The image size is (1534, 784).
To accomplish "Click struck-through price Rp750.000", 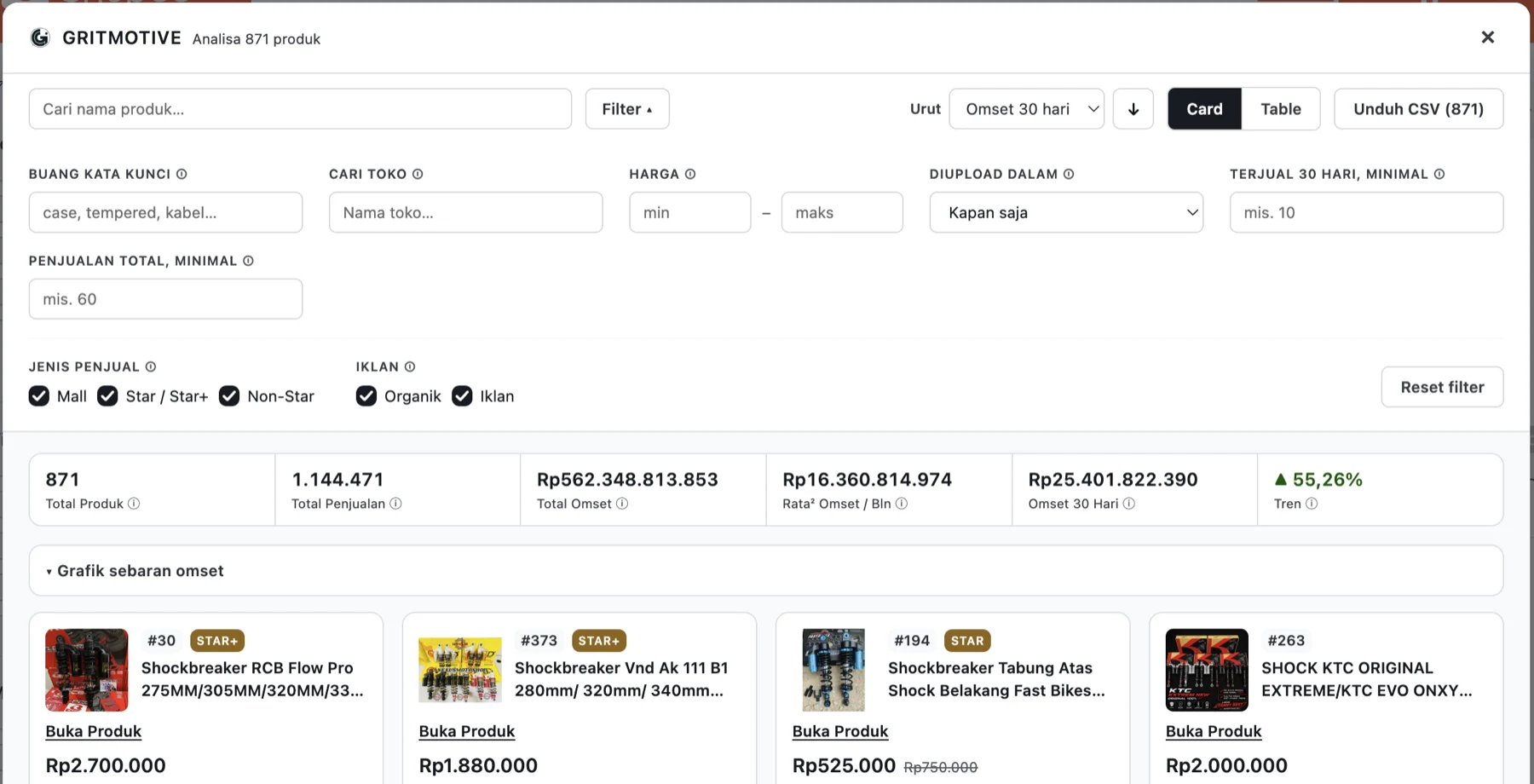I will (940, 767).
